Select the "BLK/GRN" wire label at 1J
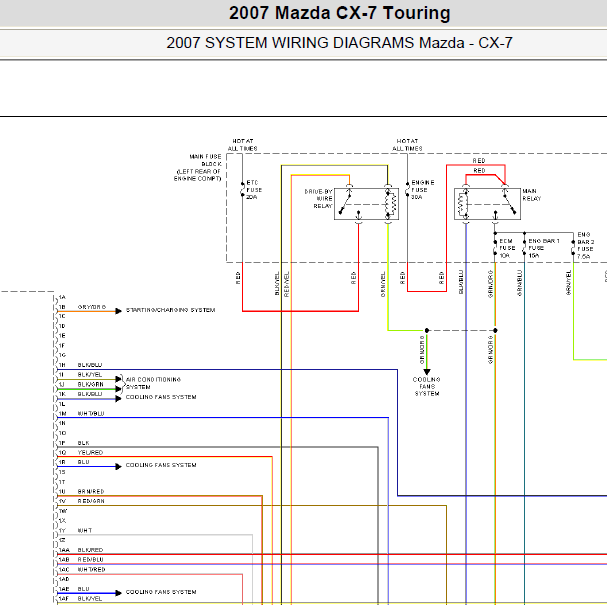607x605 pixels. 91,384
